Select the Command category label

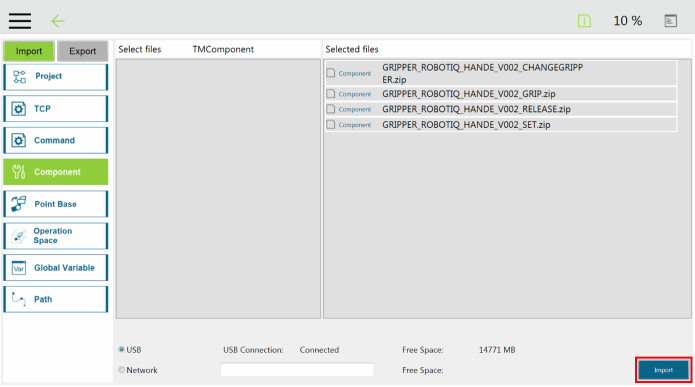(54, 141)
